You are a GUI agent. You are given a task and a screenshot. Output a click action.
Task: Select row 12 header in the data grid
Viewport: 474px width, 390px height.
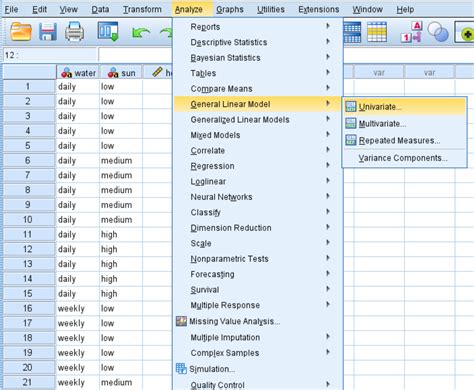tap(29, 249)
